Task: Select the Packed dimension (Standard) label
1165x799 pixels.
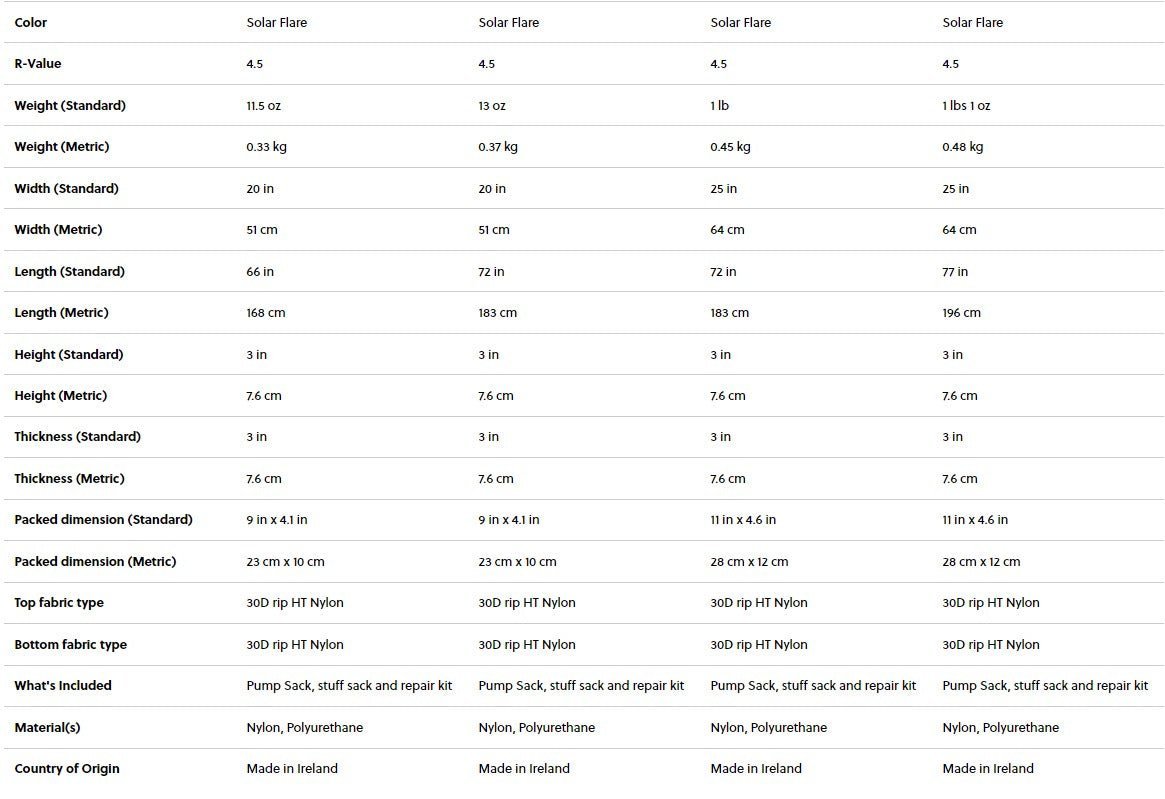Action: [x=103, y=520]
